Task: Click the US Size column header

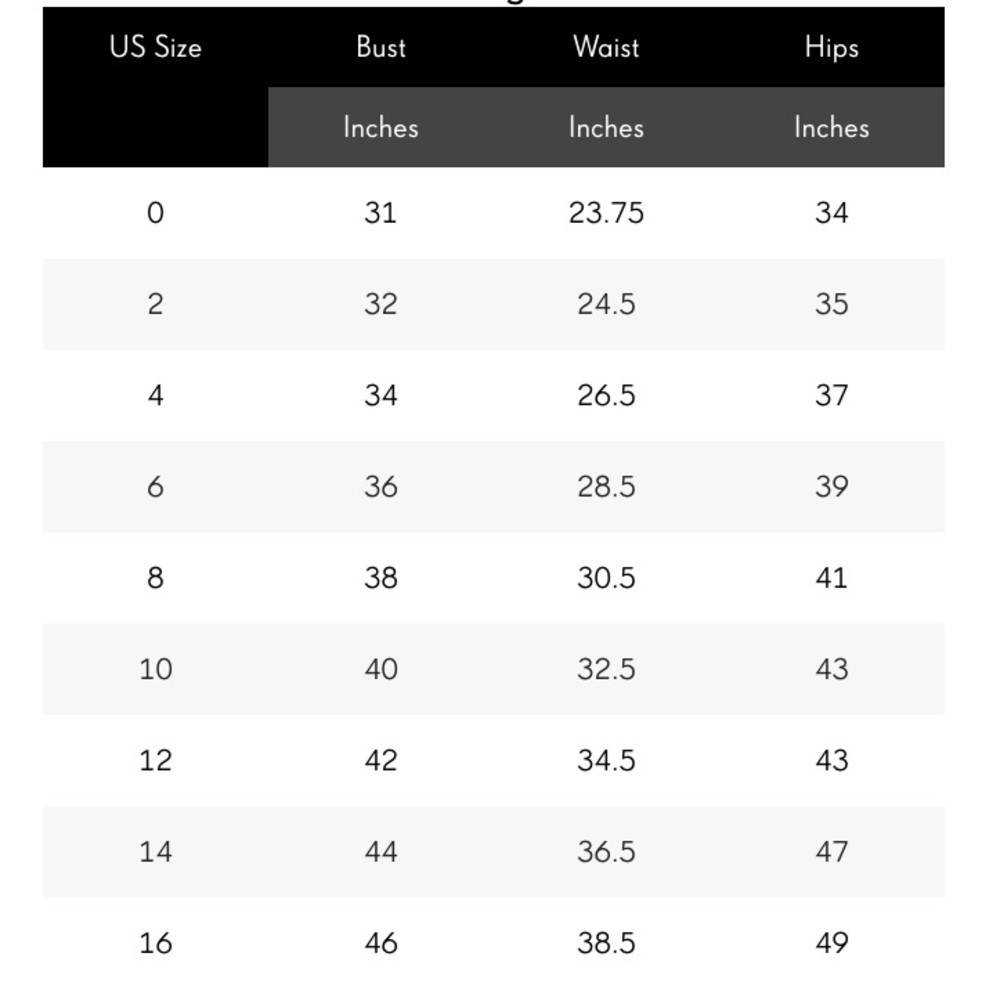Action: tap(156, 47)
